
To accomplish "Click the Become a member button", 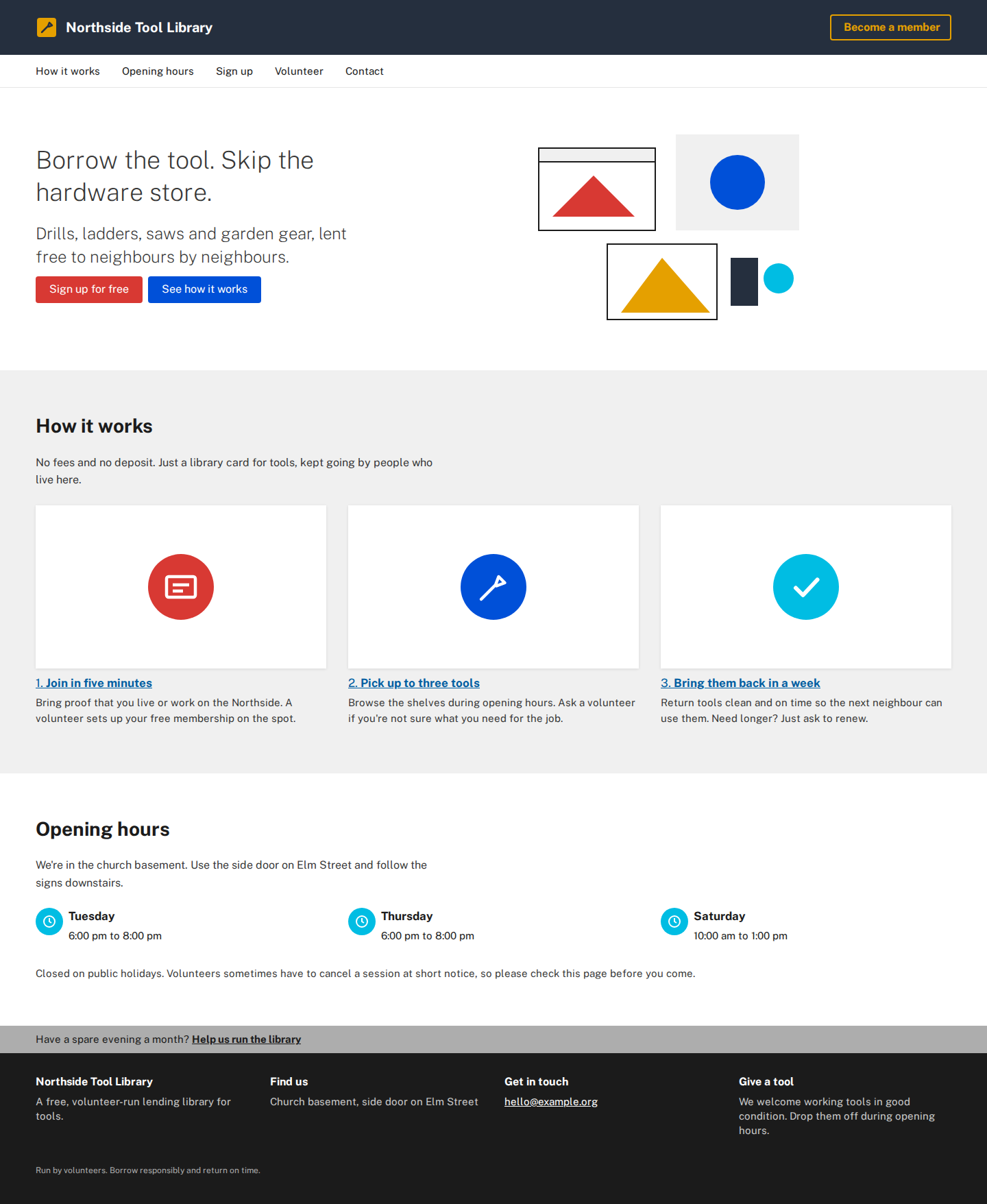I will coord(890,27).
